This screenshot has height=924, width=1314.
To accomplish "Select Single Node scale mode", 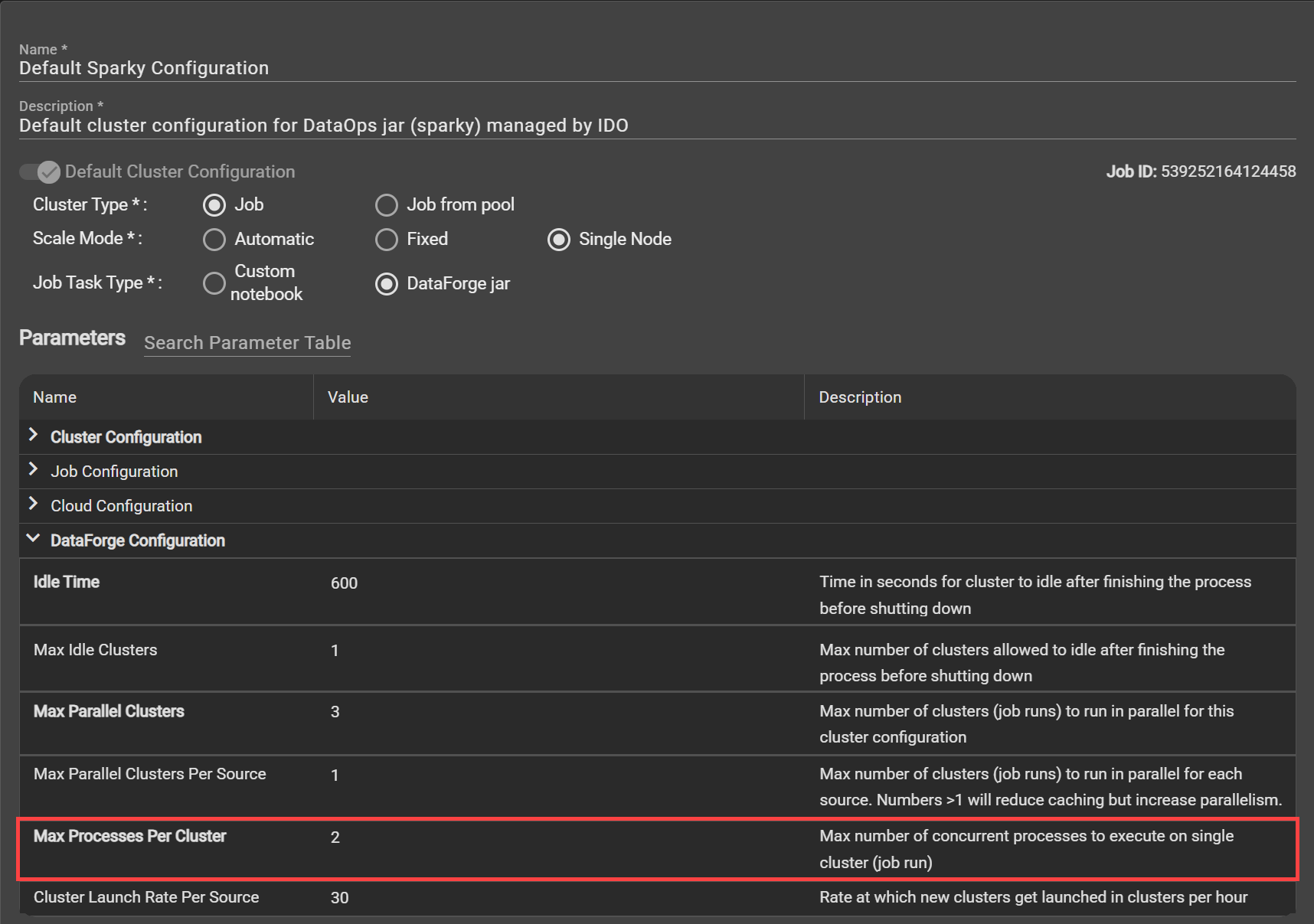I will click(x=559, y=239).
